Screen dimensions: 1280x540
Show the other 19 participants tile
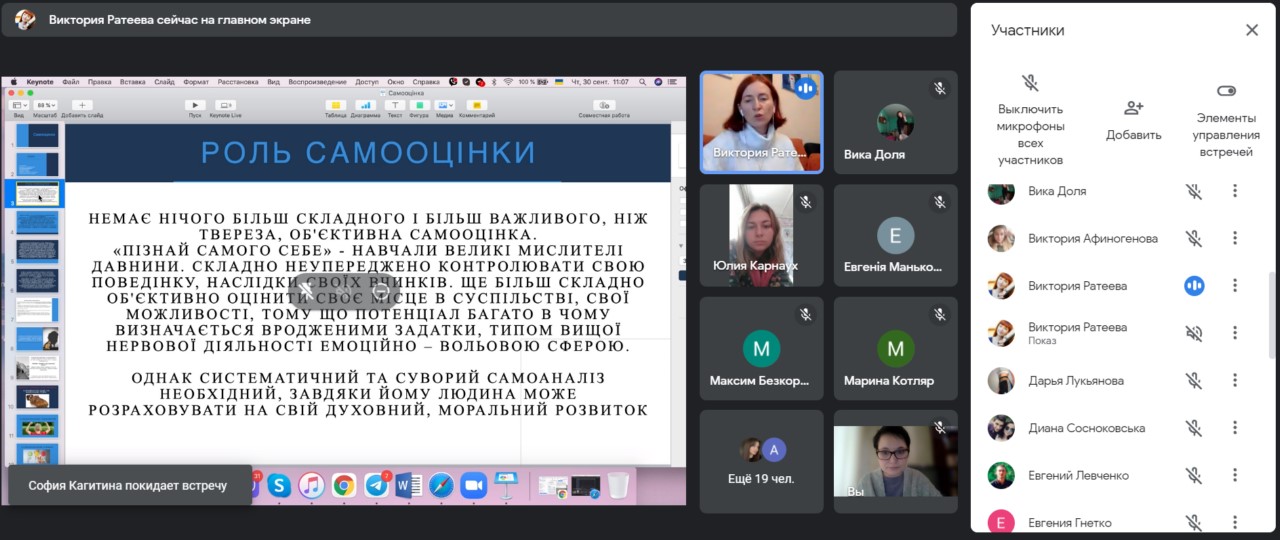pyautogui.click(x=761, y=459)
